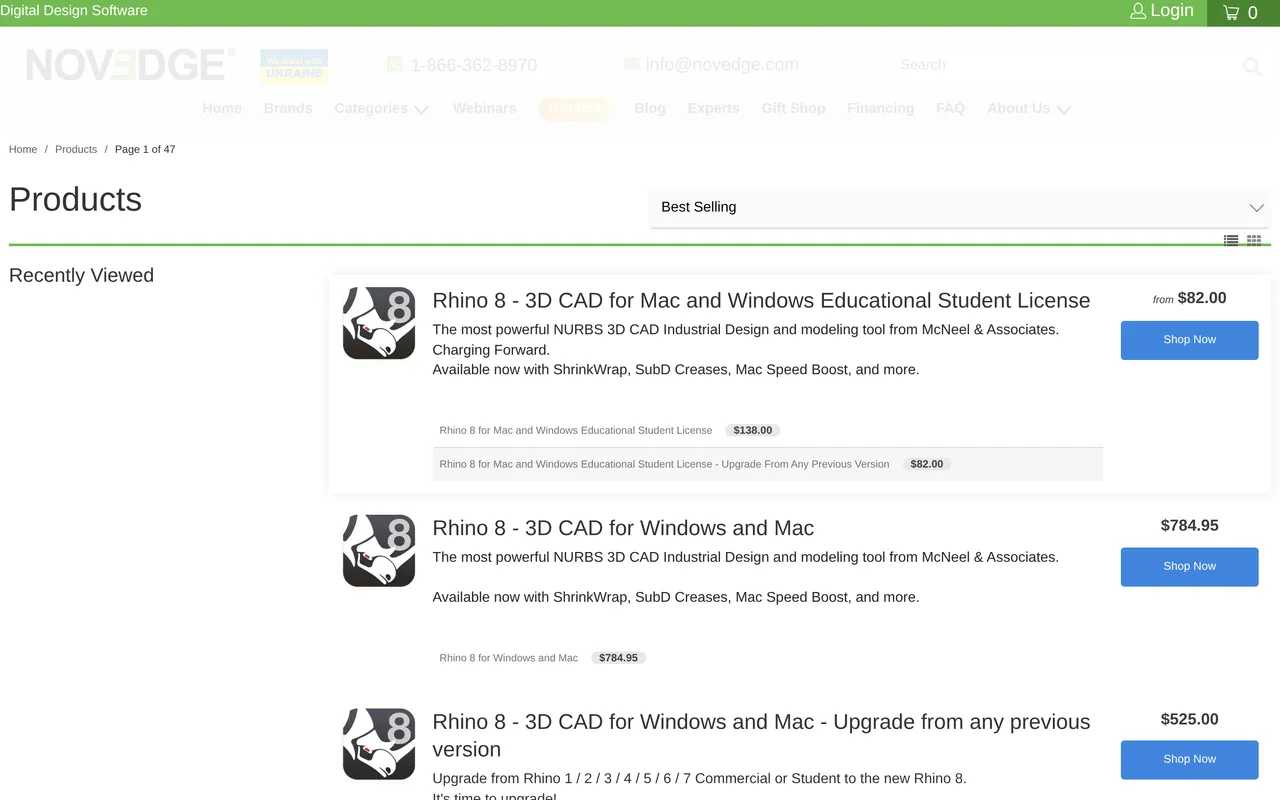Shop Now for Rhino 8 Educational Student License

[x=1190, y=340]
